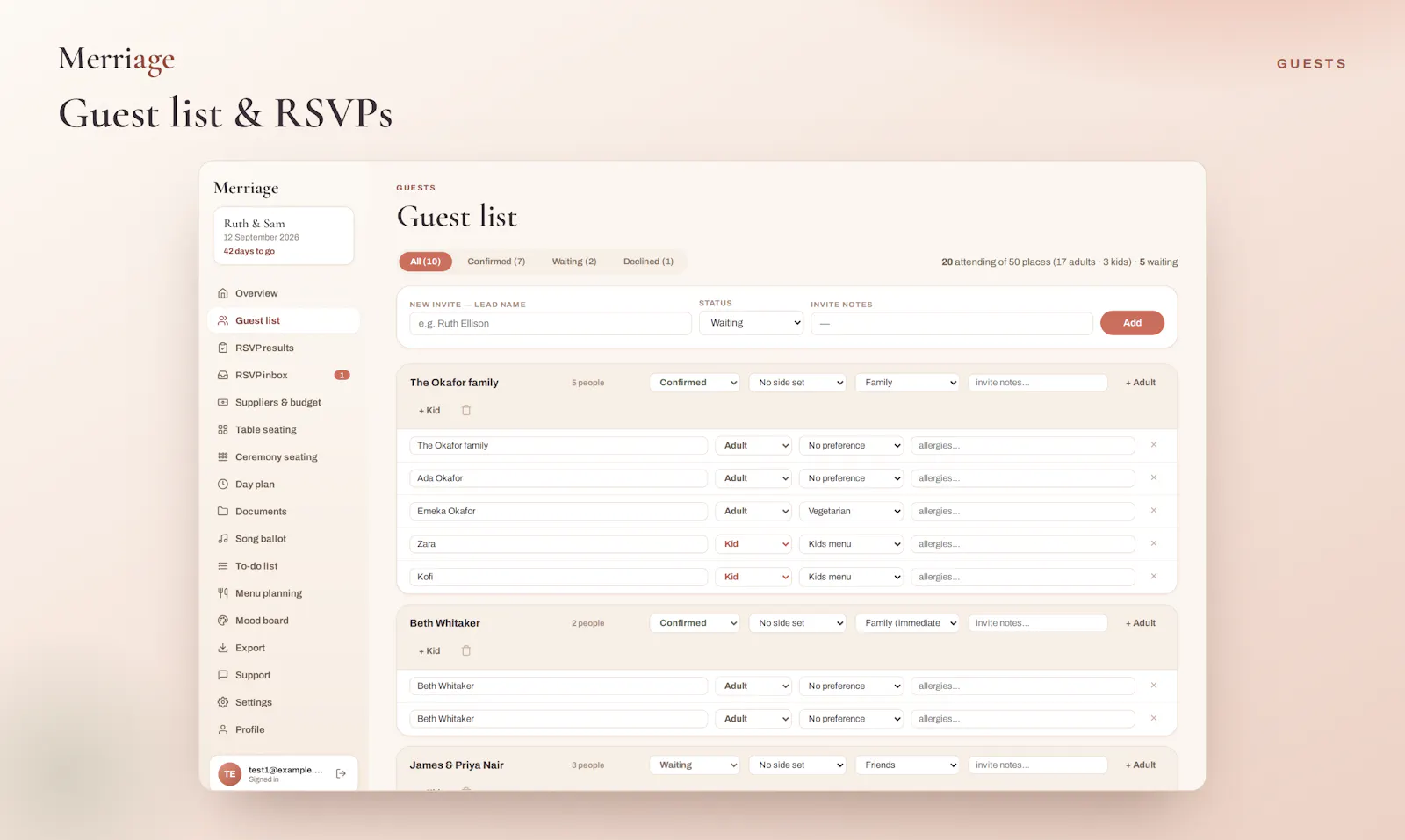Screen dimensions: 1405x840
Task: Open Okafor family Confirmed status dropdown
Action: tap(695, 383)
